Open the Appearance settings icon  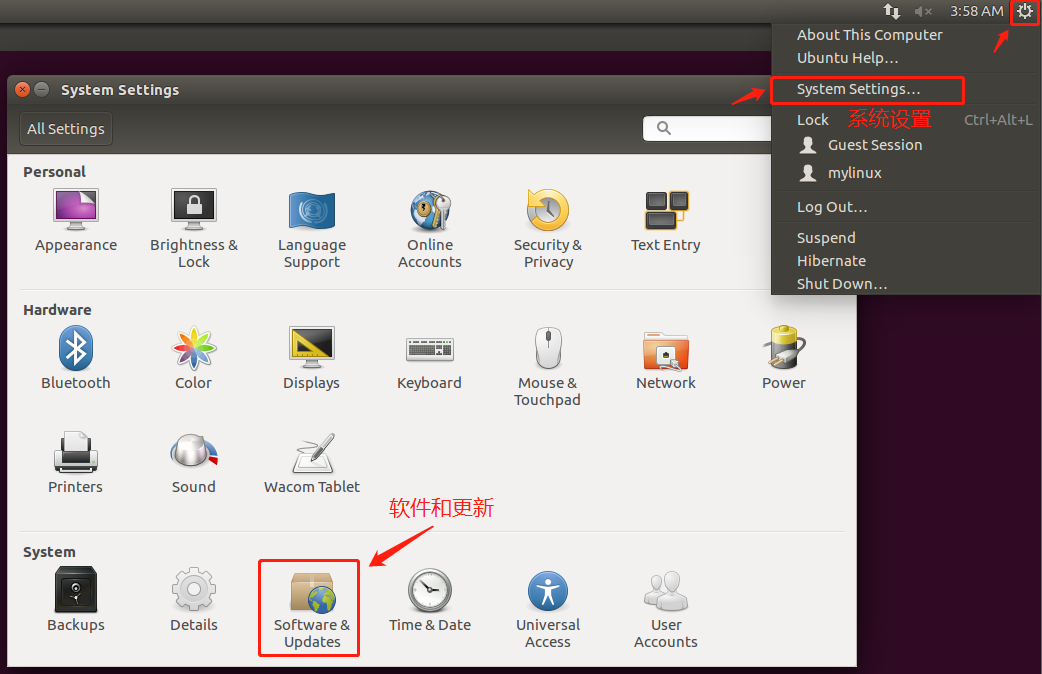[76, 221]
